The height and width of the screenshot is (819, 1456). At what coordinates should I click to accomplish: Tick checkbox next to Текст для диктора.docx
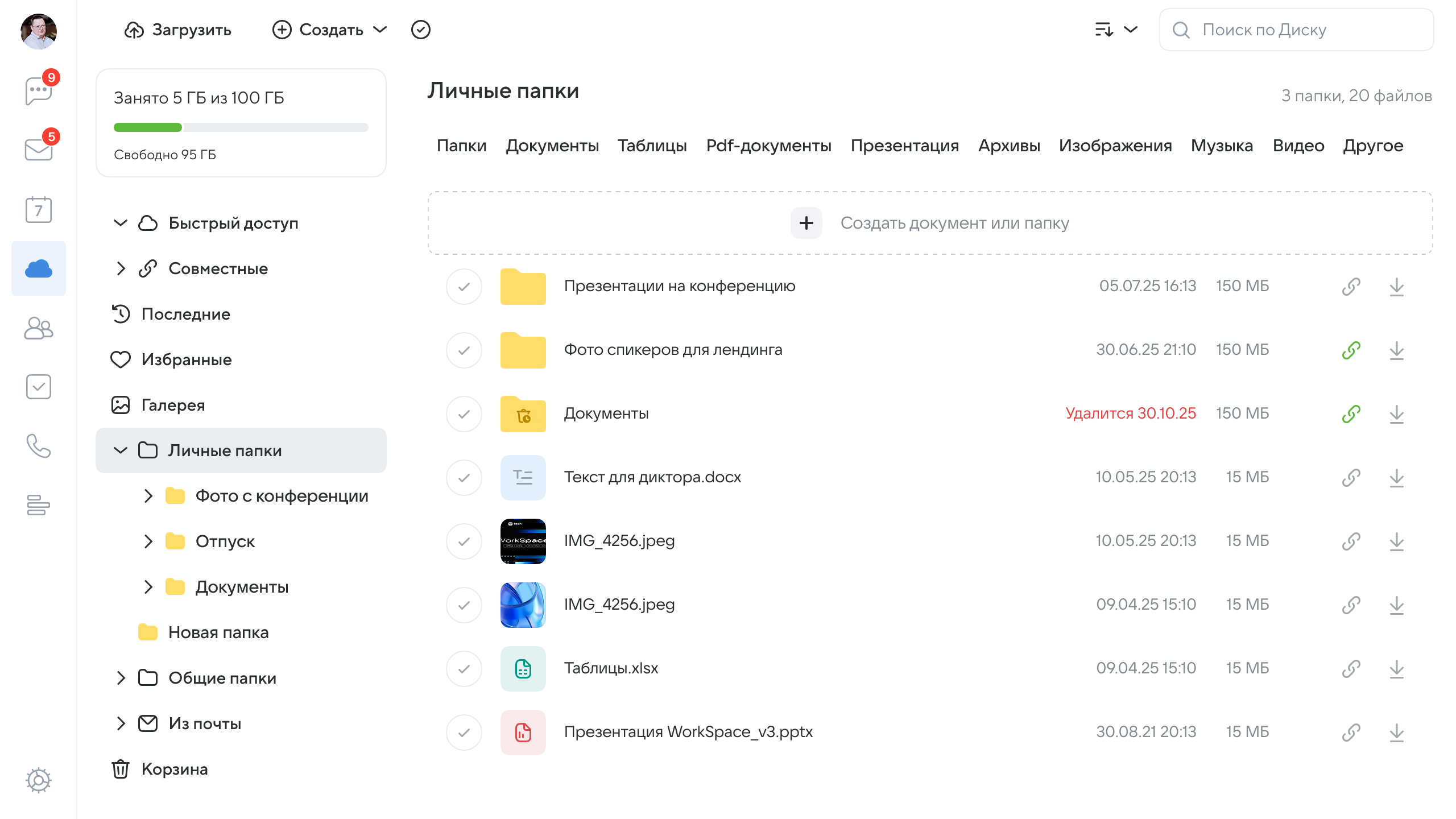(464, 477)
